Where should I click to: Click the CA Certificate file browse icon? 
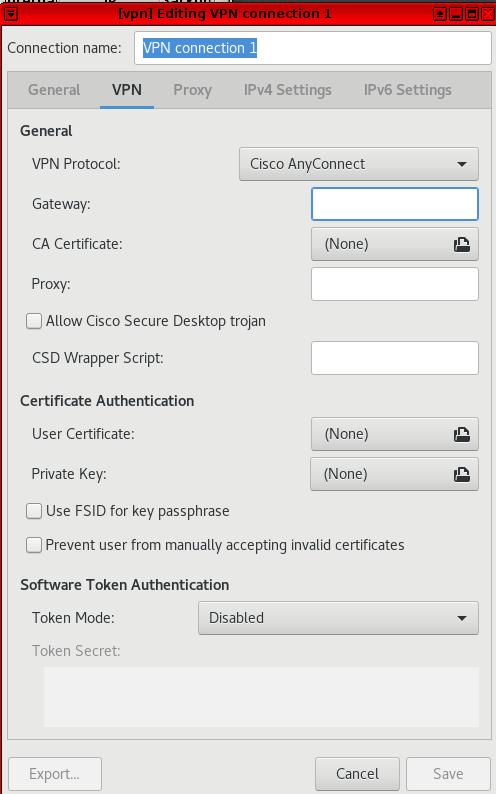click(x=462, y=245)
